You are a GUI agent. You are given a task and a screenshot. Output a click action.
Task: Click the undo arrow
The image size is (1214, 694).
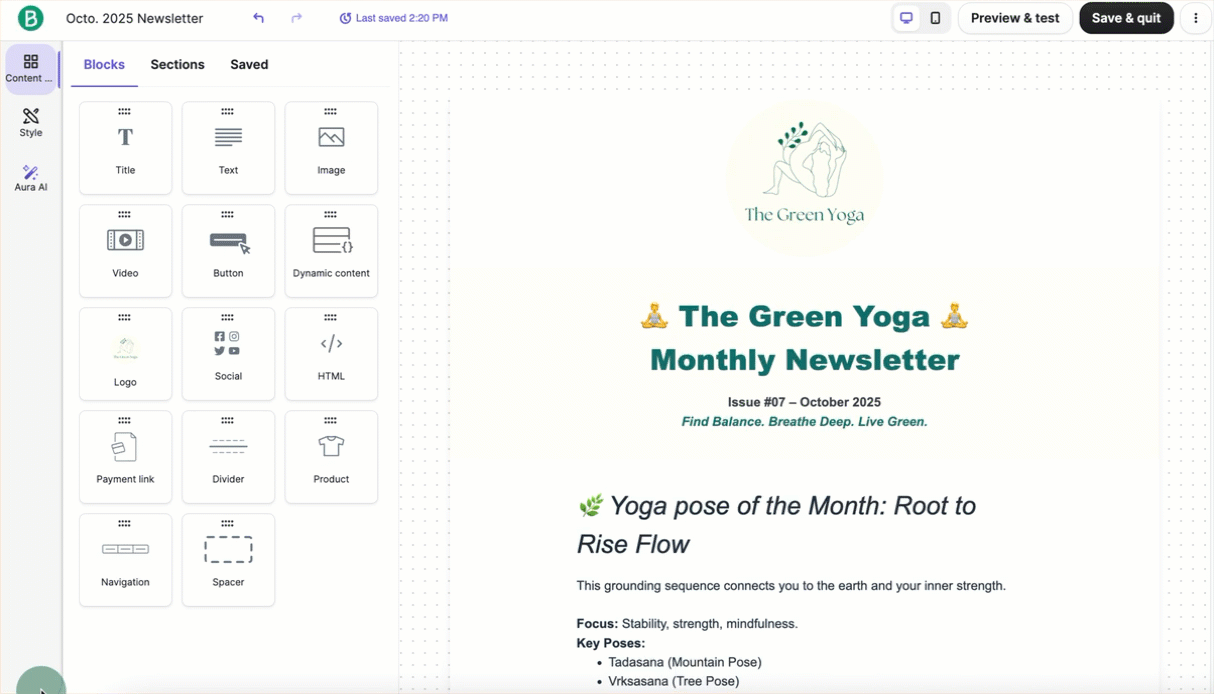259,18
